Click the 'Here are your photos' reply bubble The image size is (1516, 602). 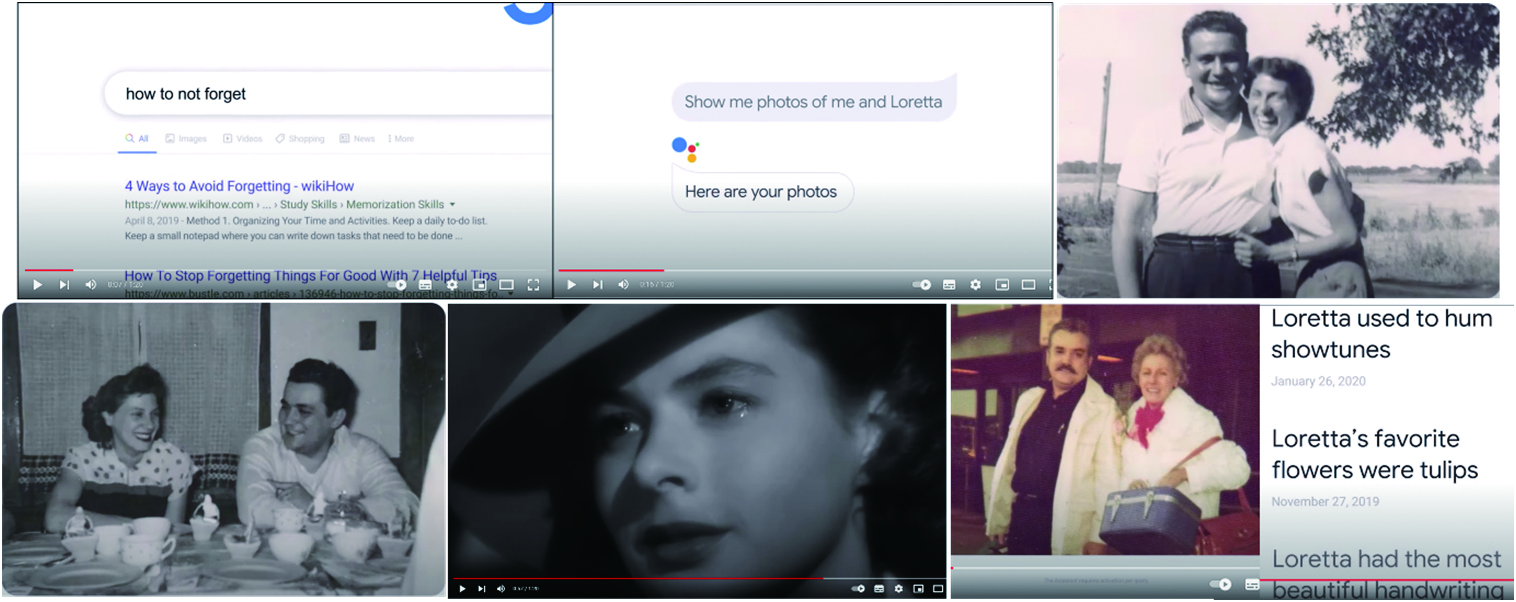(761, 192)
